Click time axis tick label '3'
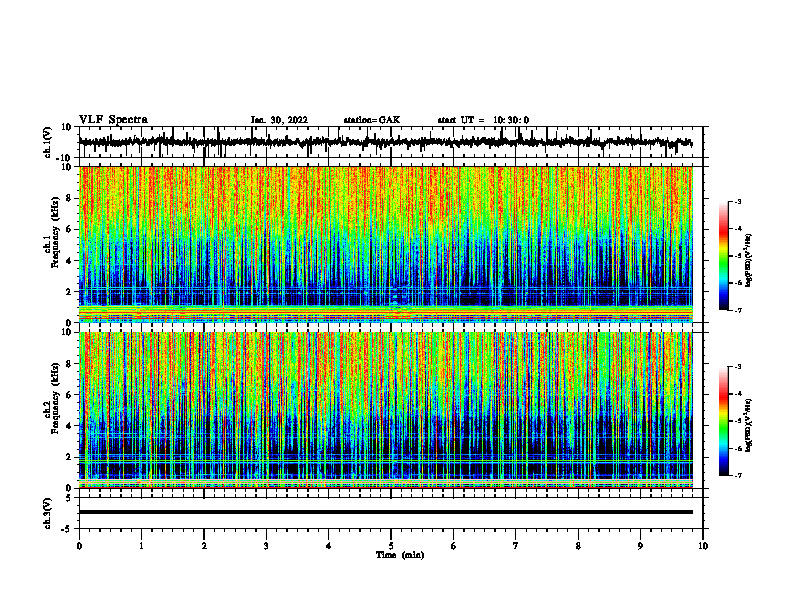The width and height of the screenshot is (792, 612). point(266,546)
